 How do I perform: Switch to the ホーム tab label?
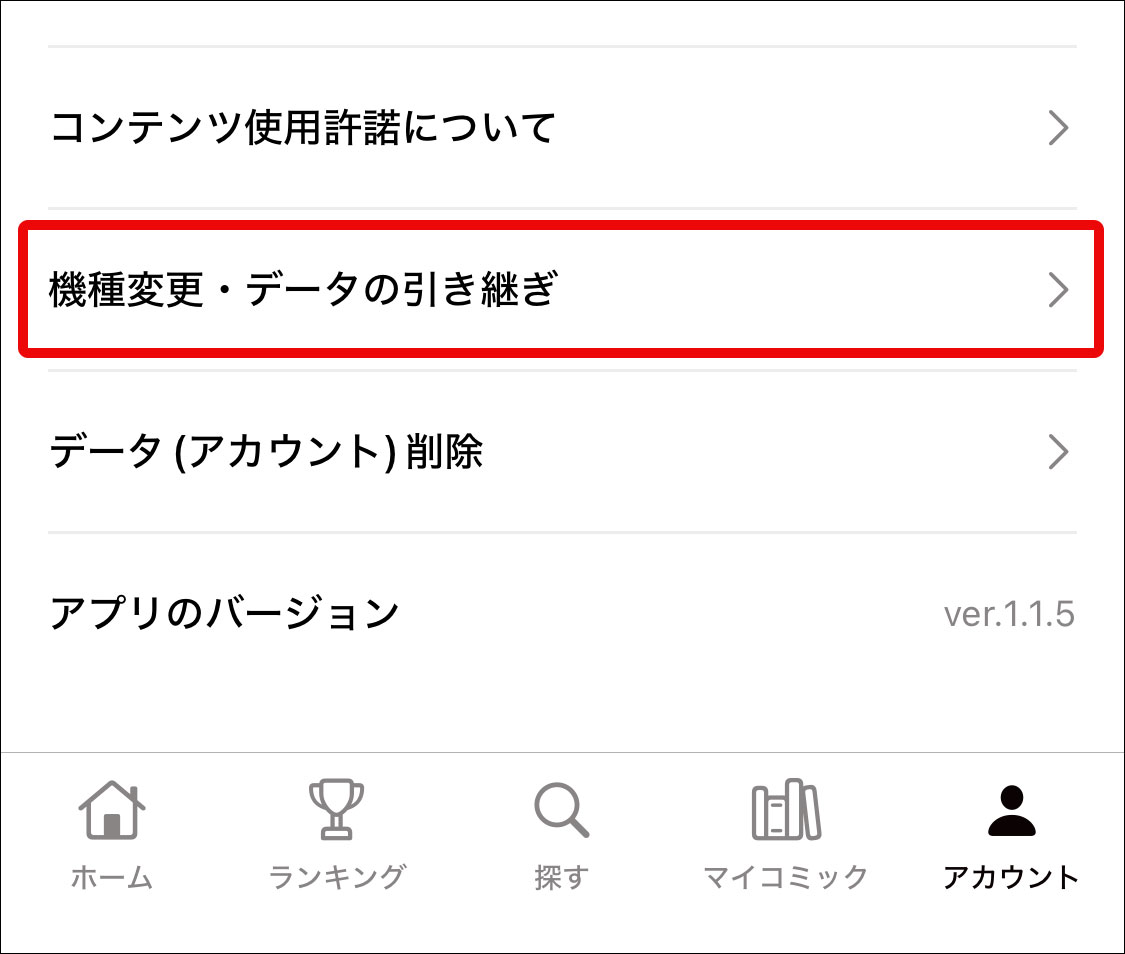pos(112,877)
